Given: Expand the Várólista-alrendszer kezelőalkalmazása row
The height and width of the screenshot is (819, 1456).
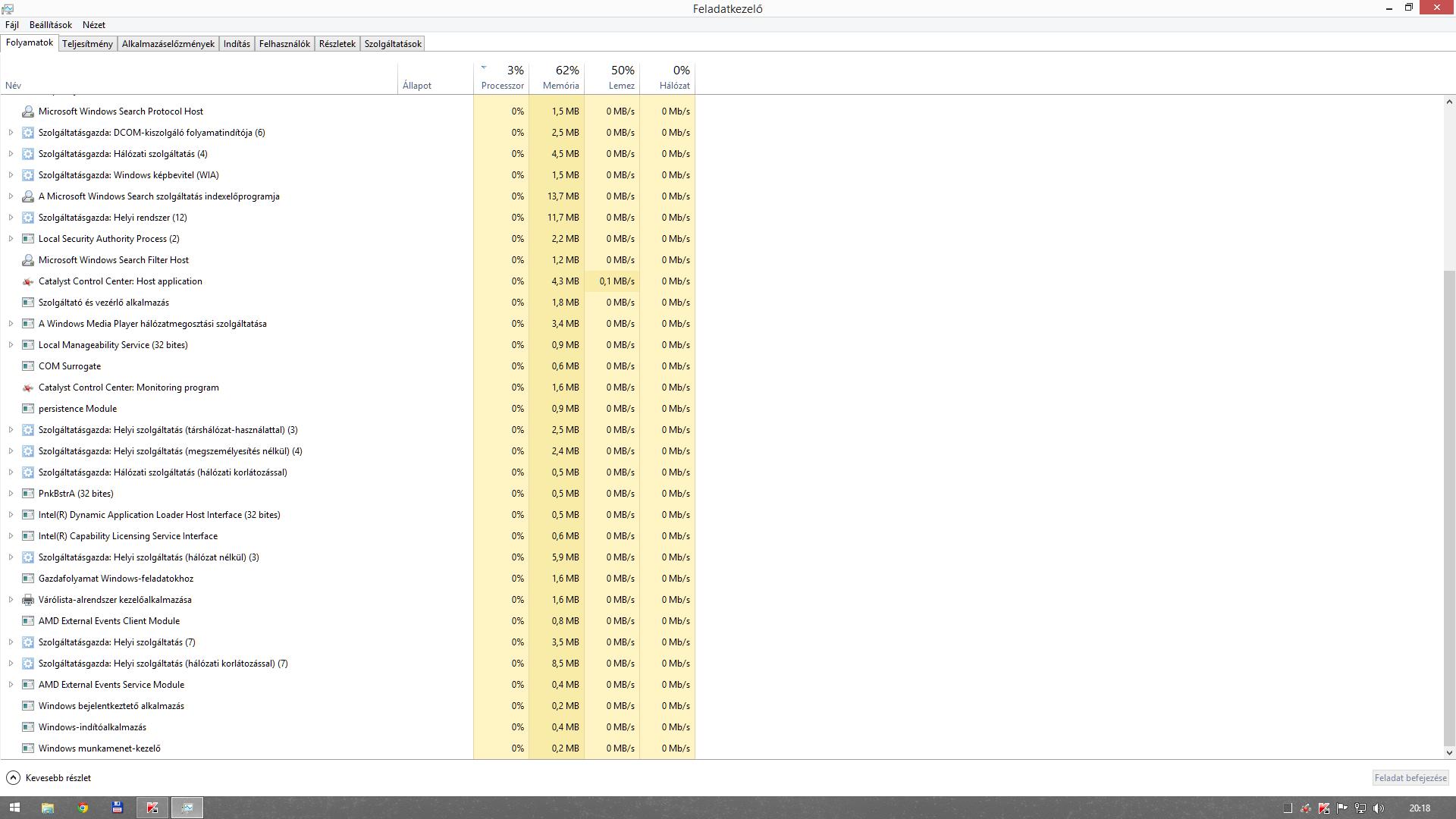Looking at the screenshot, I should pos(11,600).
